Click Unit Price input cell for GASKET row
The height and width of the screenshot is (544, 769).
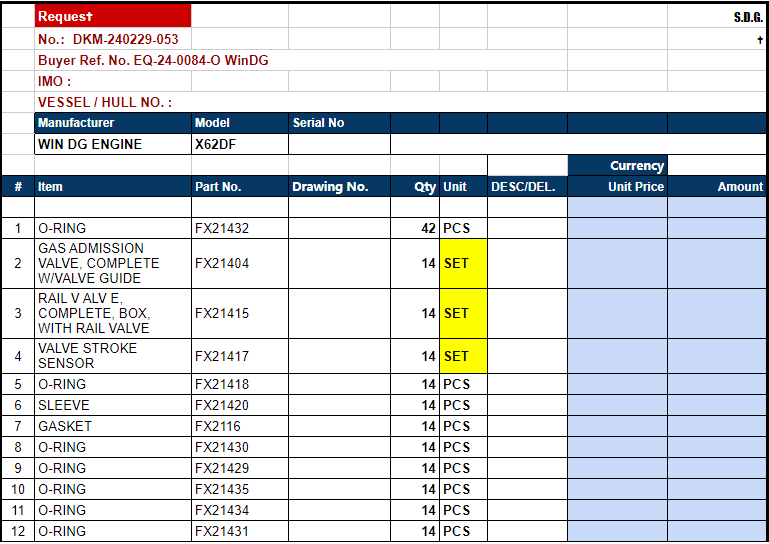617,426
